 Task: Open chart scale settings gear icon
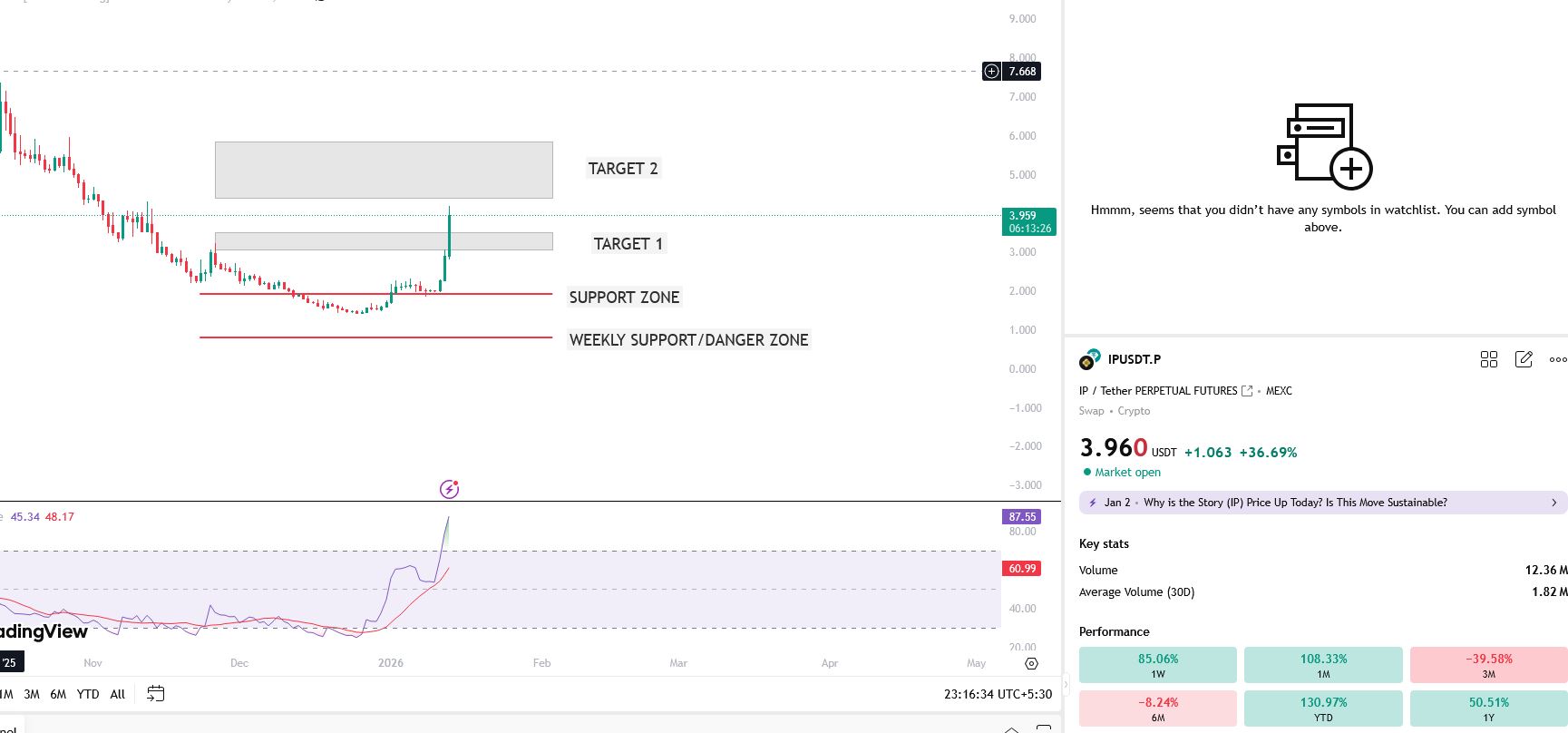(1031, 663)
